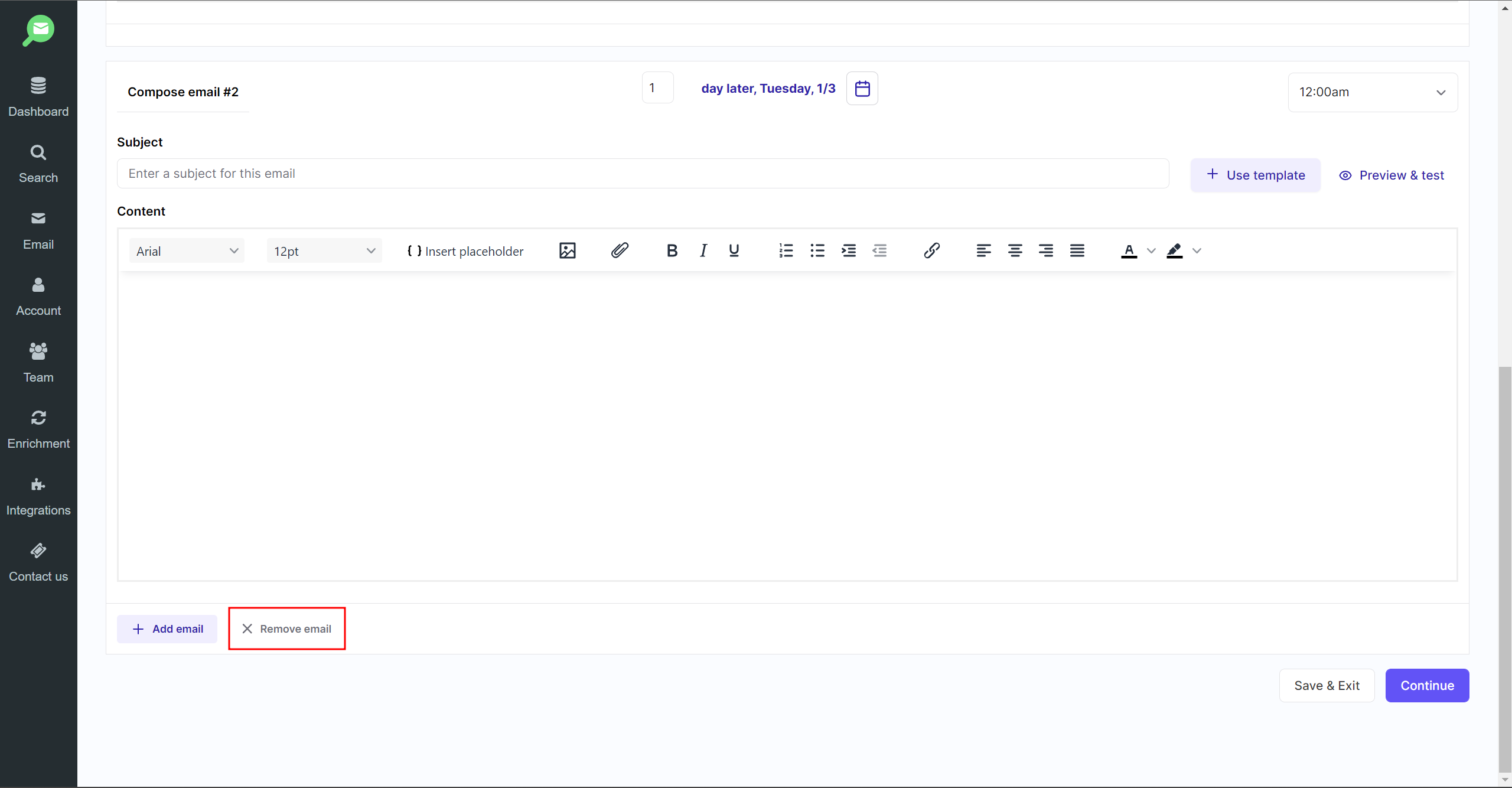
Task: Click into the Subject input field
Action: tap(643, 174)
